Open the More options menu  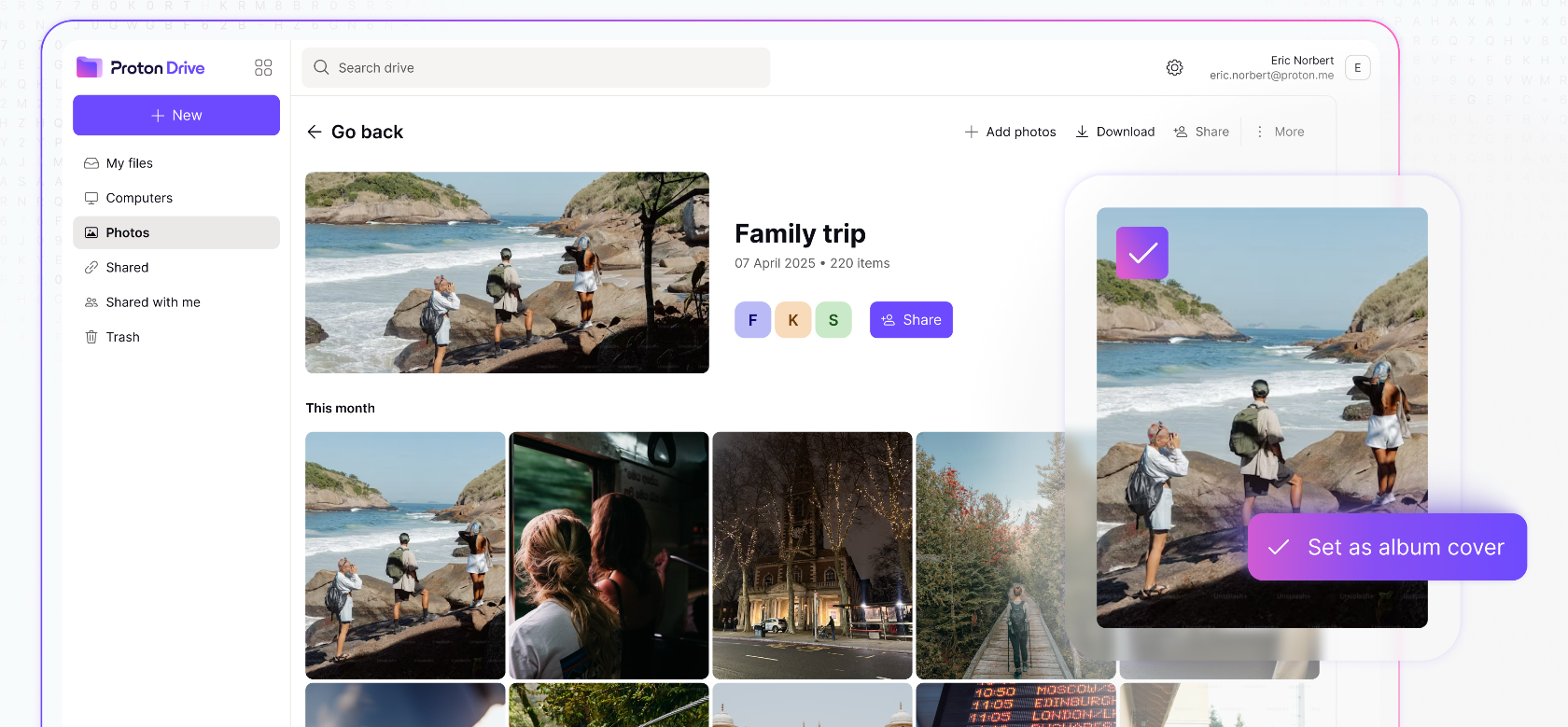click(x=1280, y=132)
